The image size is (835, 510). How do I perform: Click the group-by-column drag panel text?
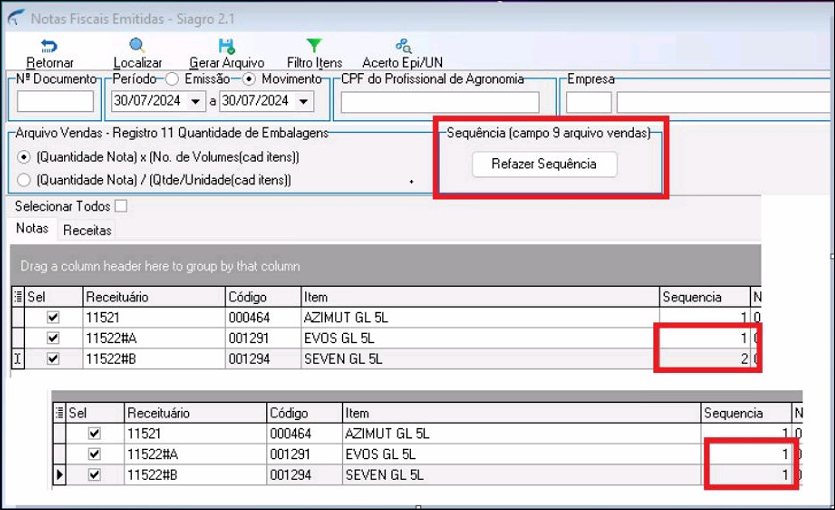(160, 266)
